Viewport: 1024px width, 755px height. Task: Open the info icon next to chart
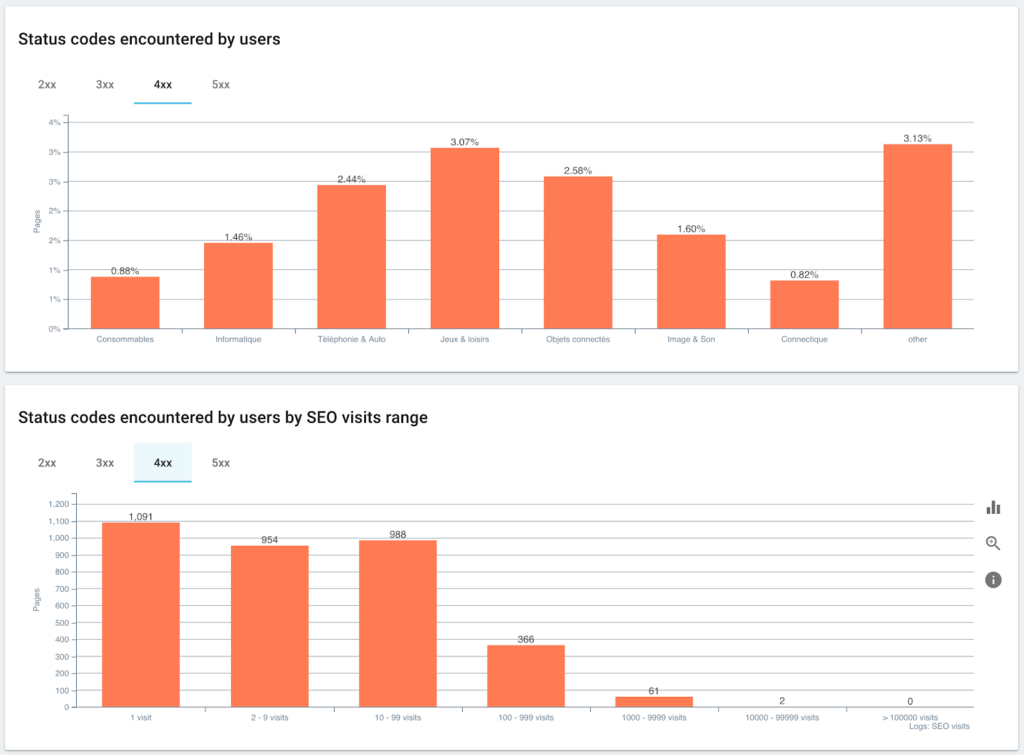(993, 579)
